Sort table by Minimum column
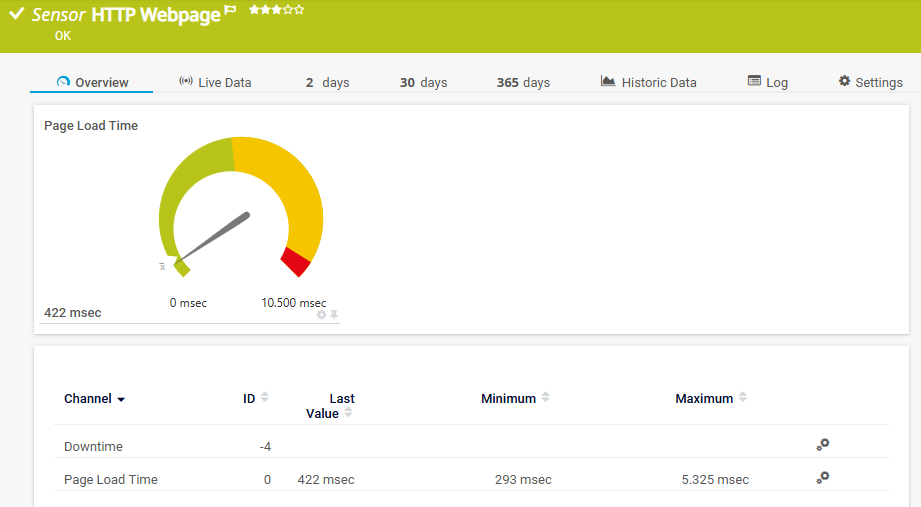The height and width of the screenshot is (507, 921). pos(515,398)
